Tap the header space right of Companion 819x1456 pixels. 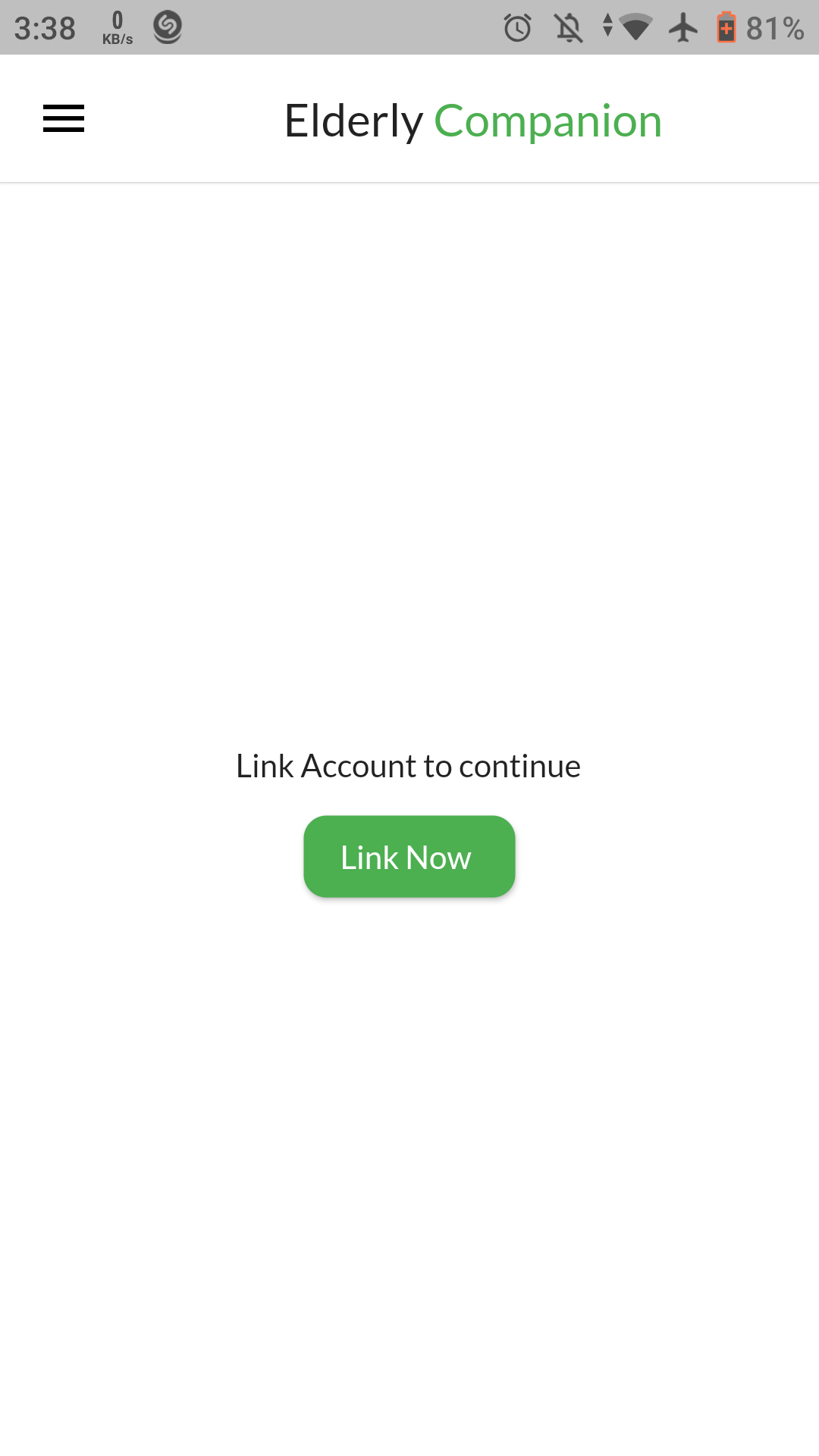click(739, 119)
